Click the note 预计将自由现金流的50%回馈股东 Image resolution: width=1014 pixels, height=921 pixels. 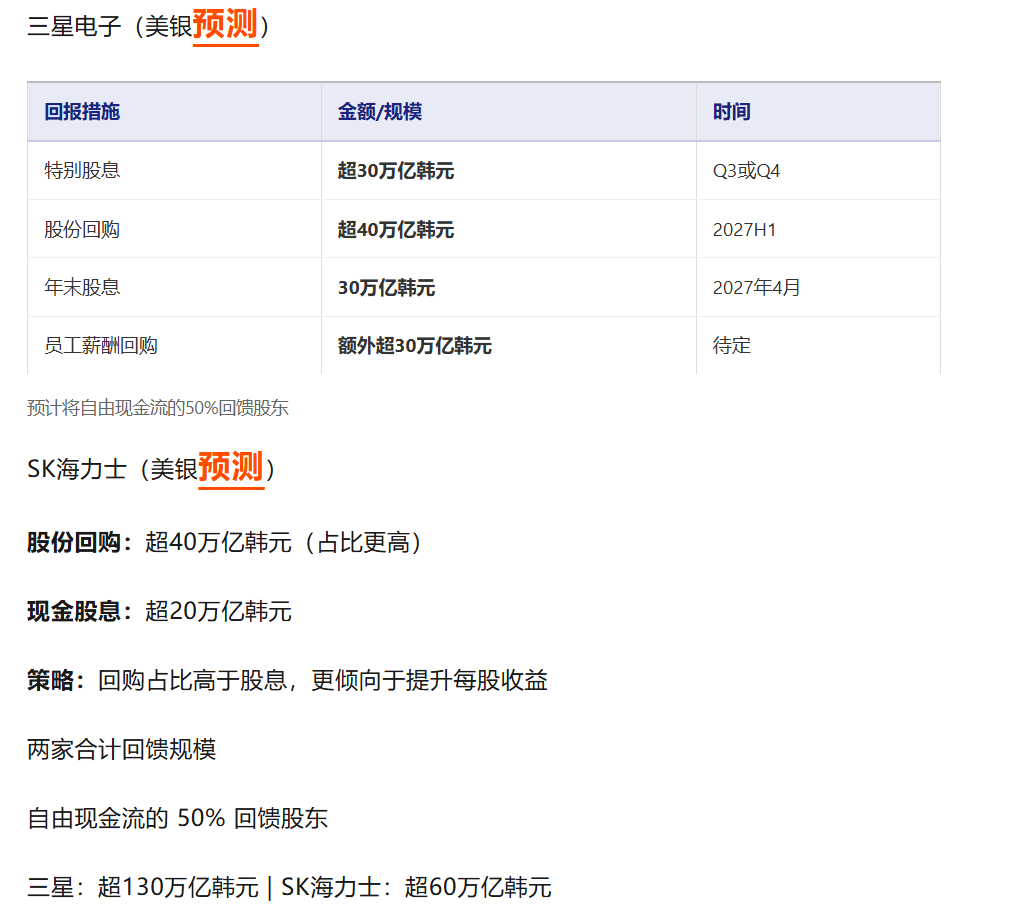coord(158,408)
